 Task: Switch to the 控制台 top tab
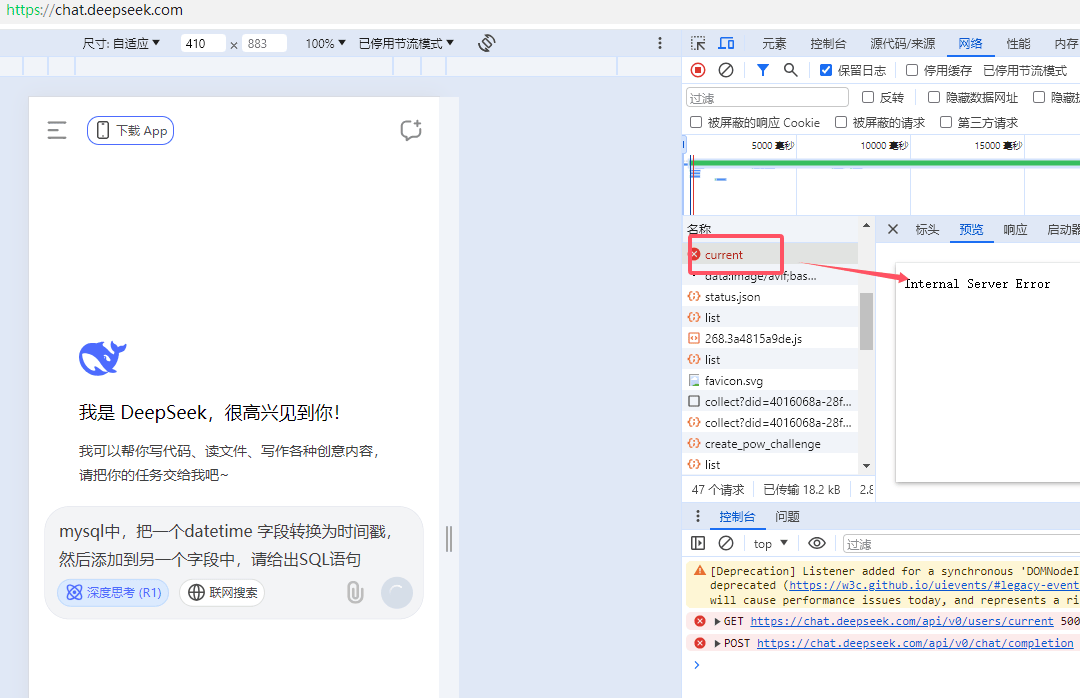click(x=828, y=43)
